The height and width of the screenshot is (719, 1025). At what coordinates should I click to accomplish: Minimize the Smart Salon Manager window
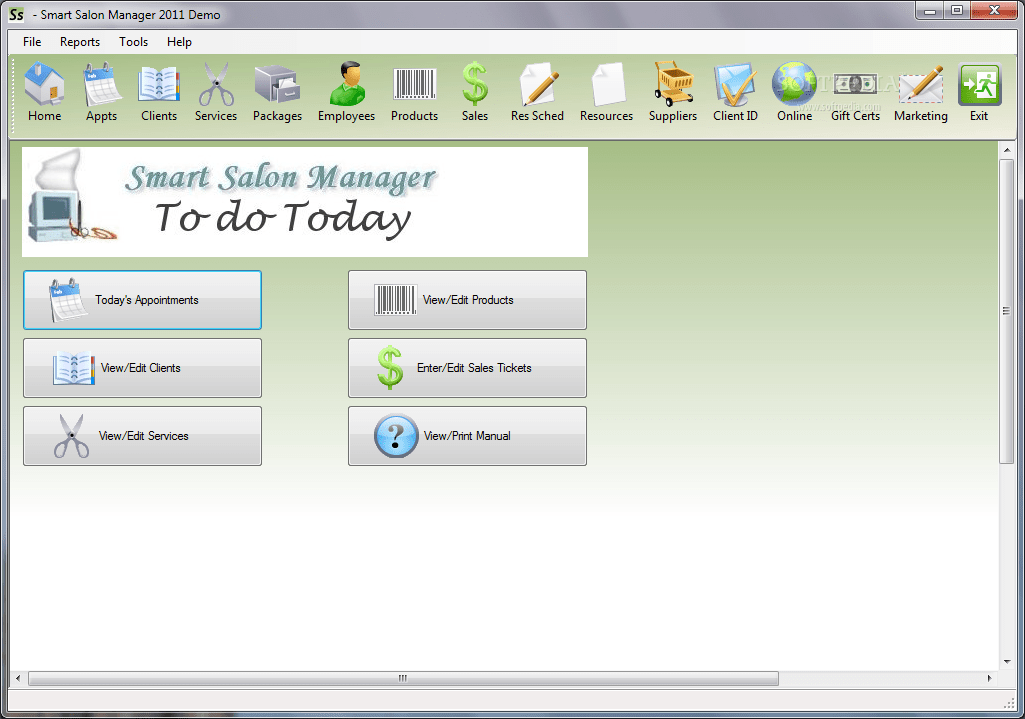point(930,11)
